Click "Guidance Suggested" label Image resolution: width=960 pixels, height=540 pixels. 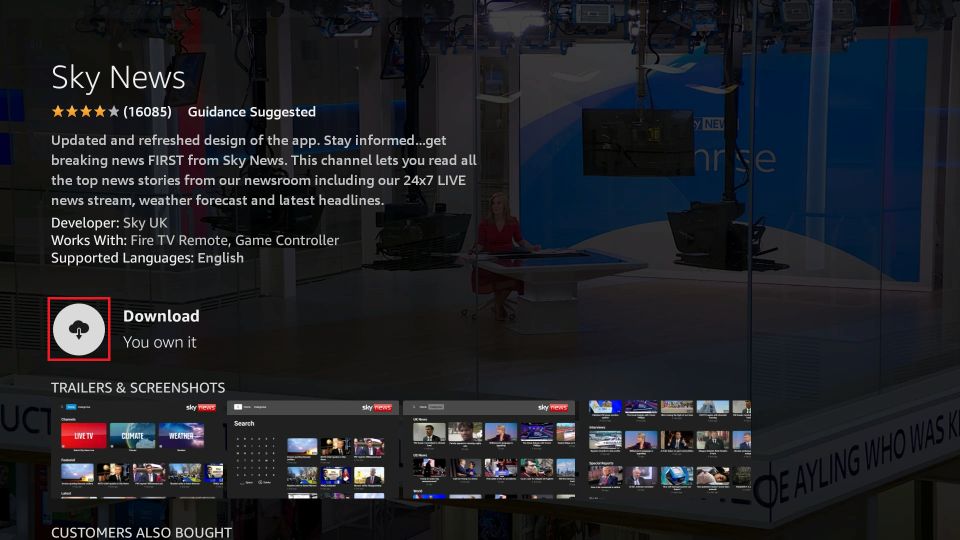[252, 111]
